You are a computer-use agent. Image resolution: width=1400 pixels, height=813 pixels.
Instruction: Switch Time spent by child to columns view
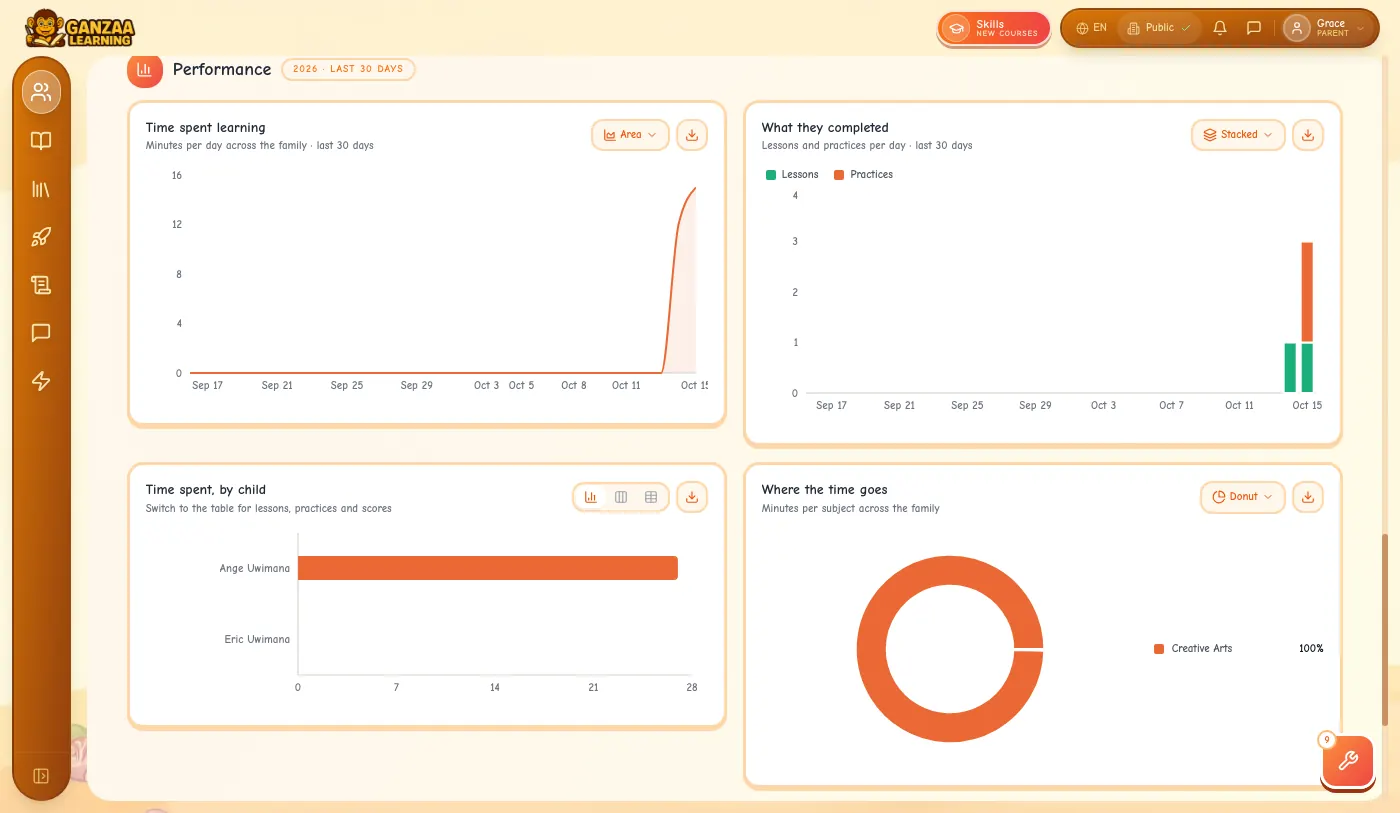[621, 497]
